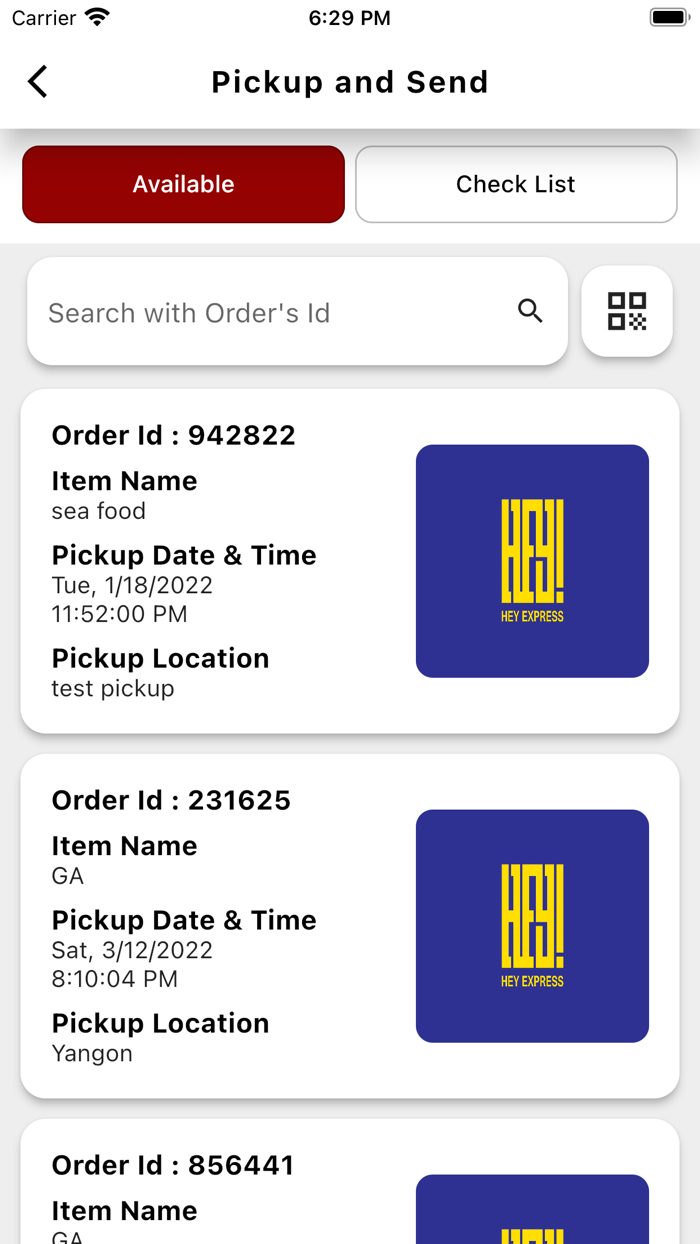
Task: Switch to the Check List tab
Action: pos(516,184)
